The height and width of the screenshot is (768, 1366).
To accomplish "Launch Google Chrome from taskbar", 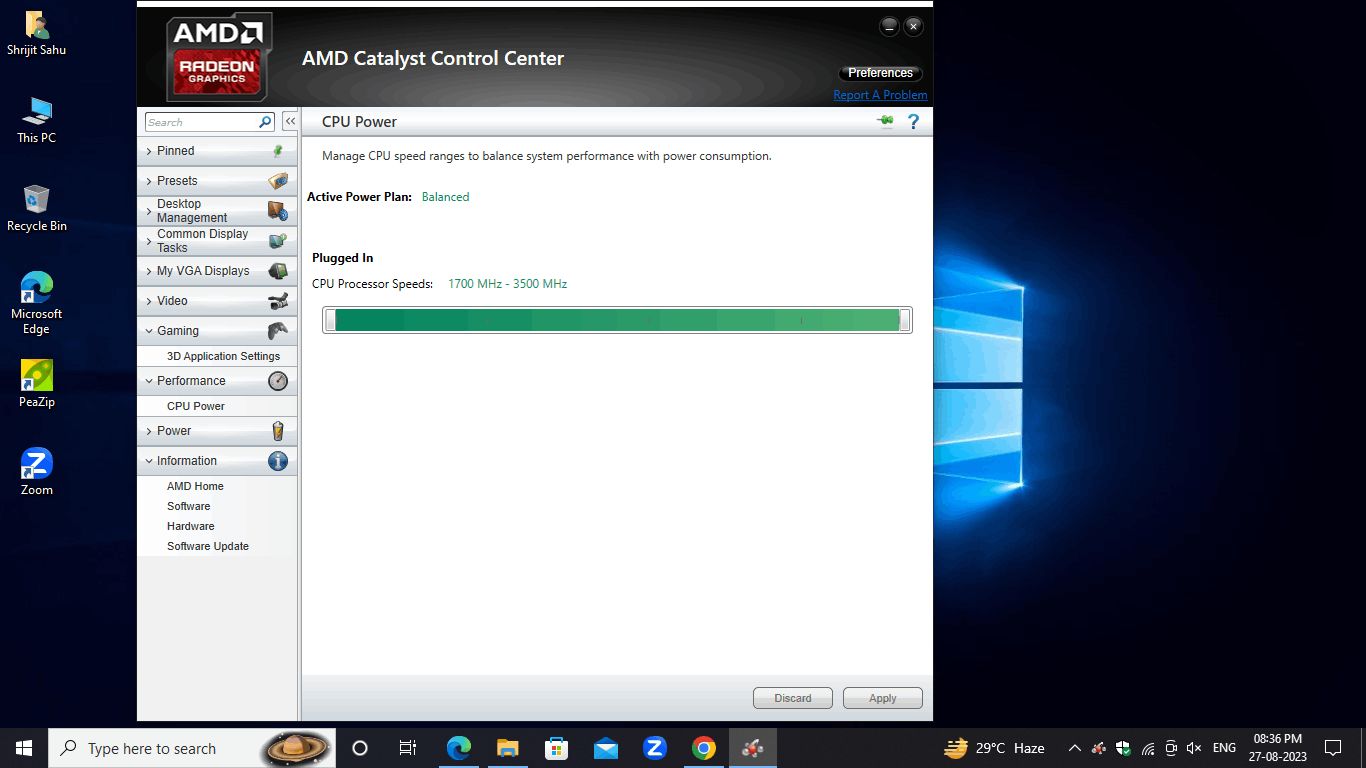I will click(x=704, y=748).
